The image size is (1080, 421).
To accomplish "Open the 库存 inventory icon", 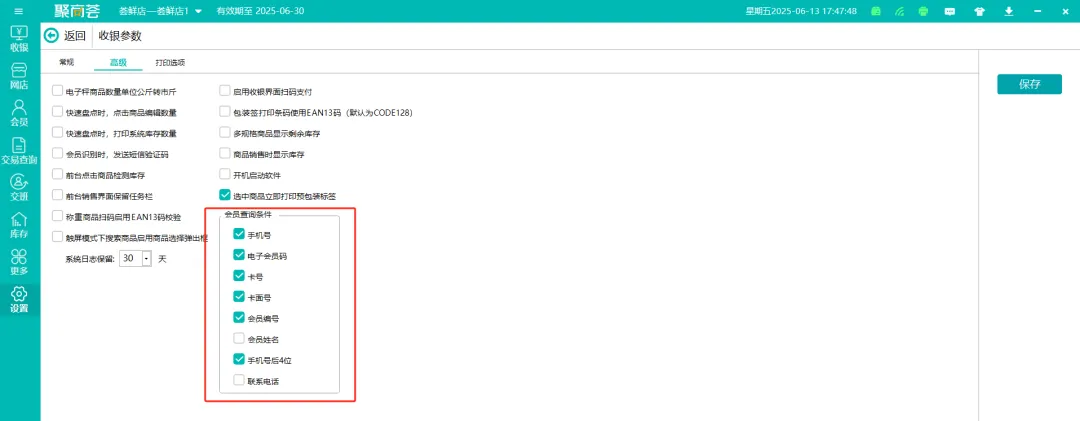I will pyautogui.click(x=19, y=224).
